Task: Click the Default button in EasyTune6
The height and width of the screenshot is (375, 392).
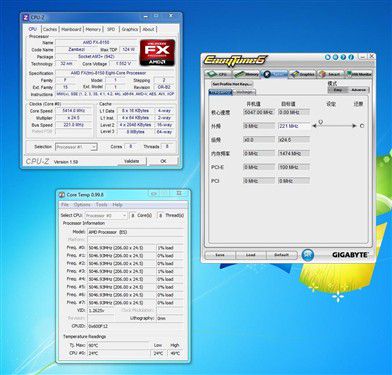Action: point(282,255)
